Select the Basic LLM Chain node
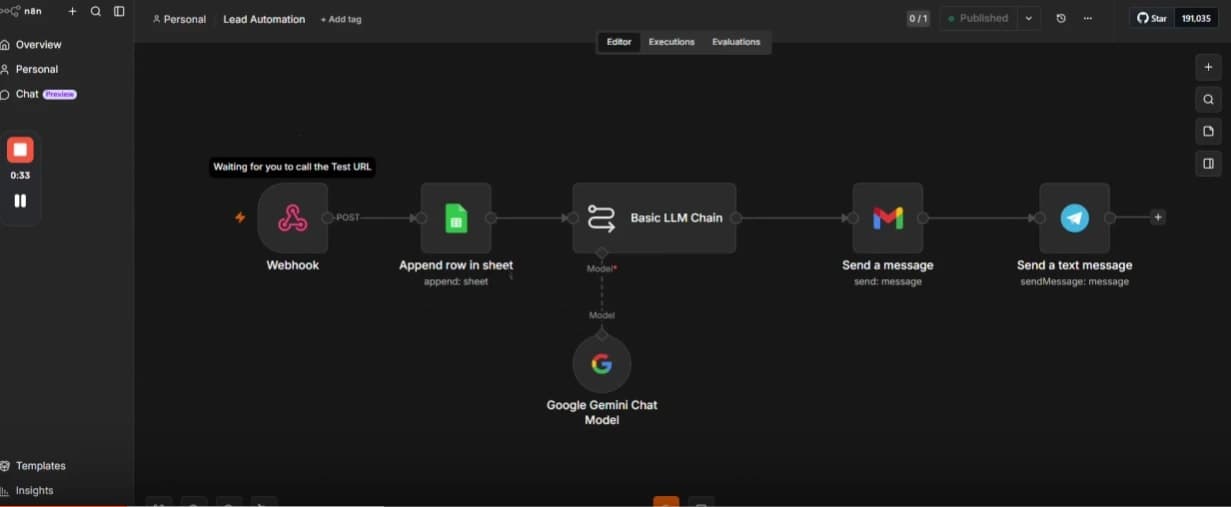The image size is (1231, 507). pos(654,217)
